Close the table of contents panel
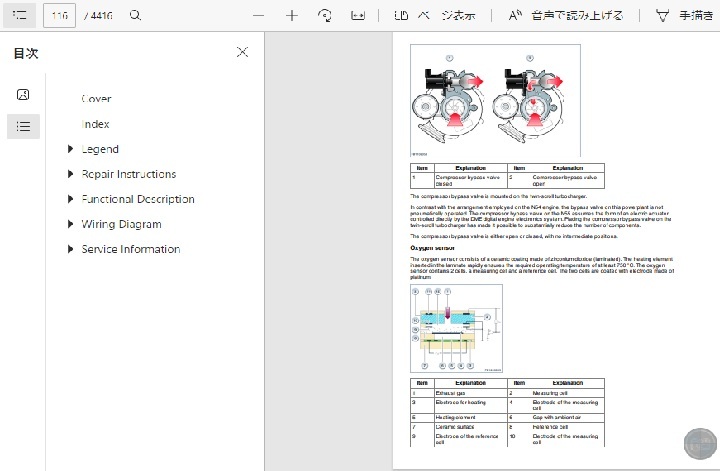Screen dimensions: 720x471 (x=242, y=52)
